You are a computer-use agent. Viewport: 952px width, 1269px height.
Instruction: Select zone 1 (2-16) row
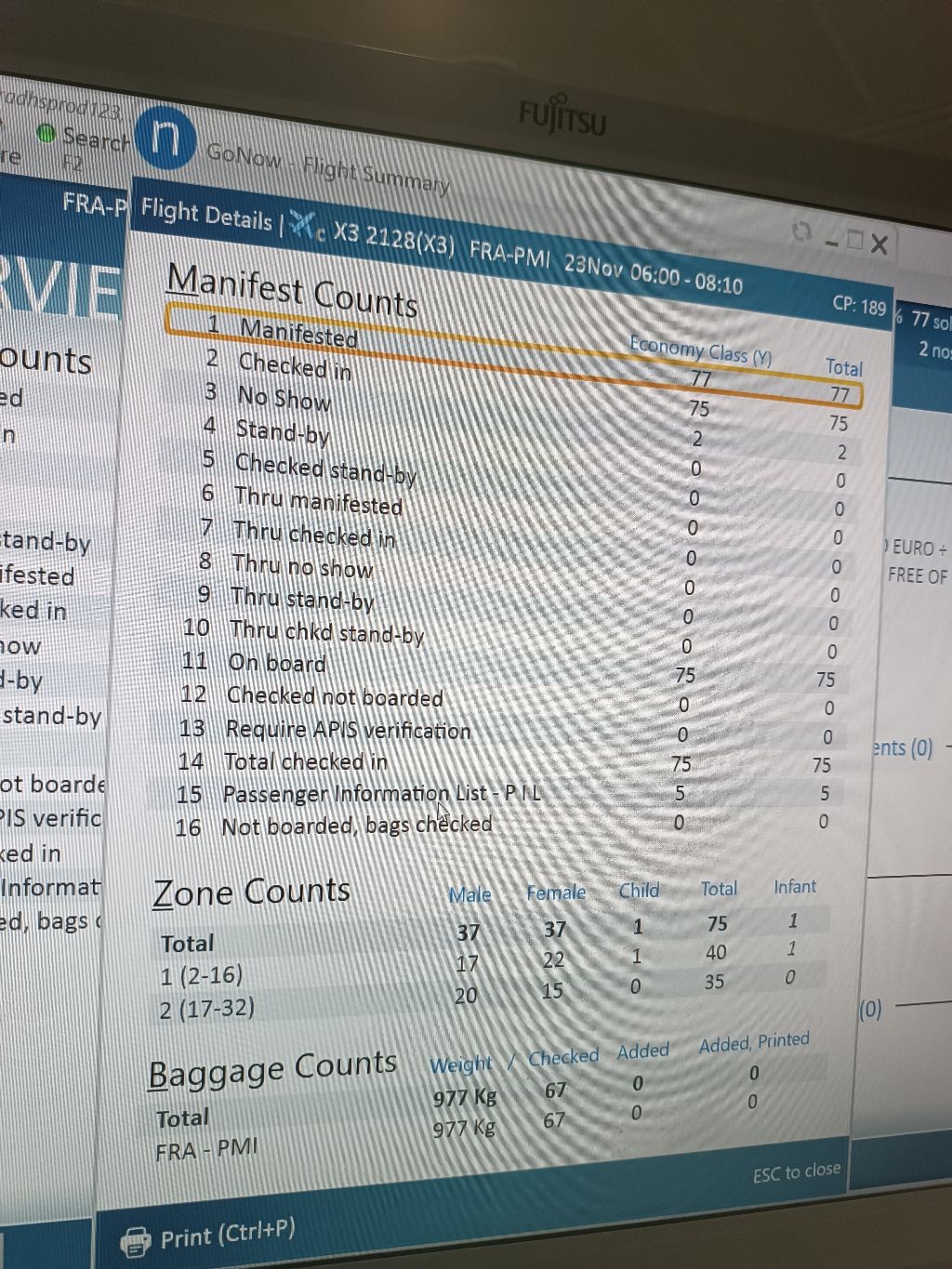pyautogui.click(x=202, y=975)
